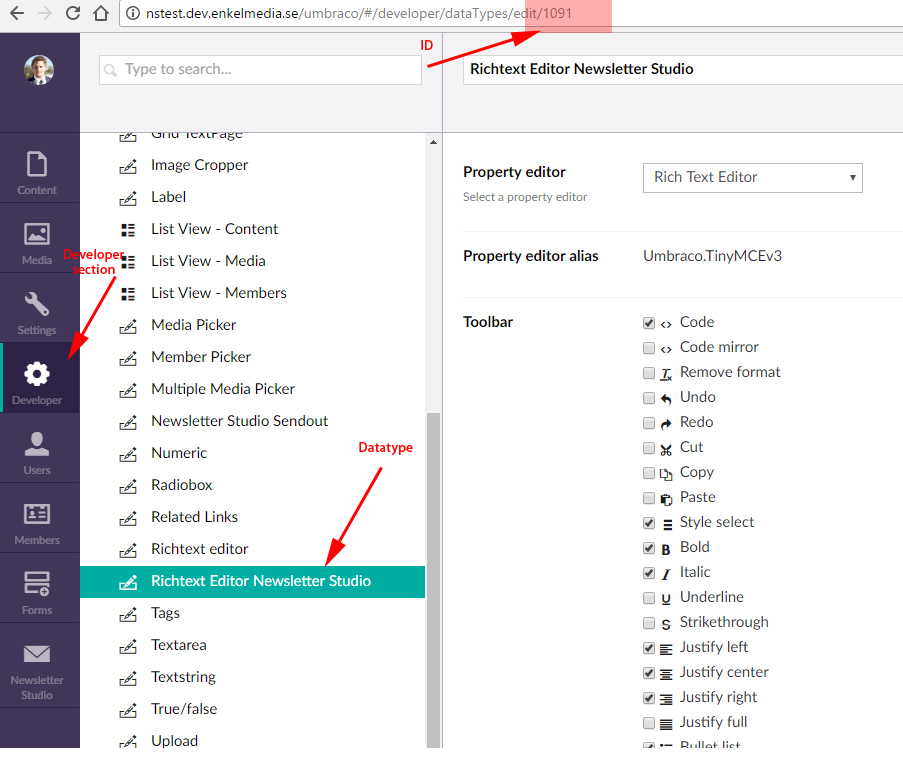Image resolution: width=903 pixels, height=763 pixels.
Task: Click the edit icon beside Tags
Action: (128, 614)
